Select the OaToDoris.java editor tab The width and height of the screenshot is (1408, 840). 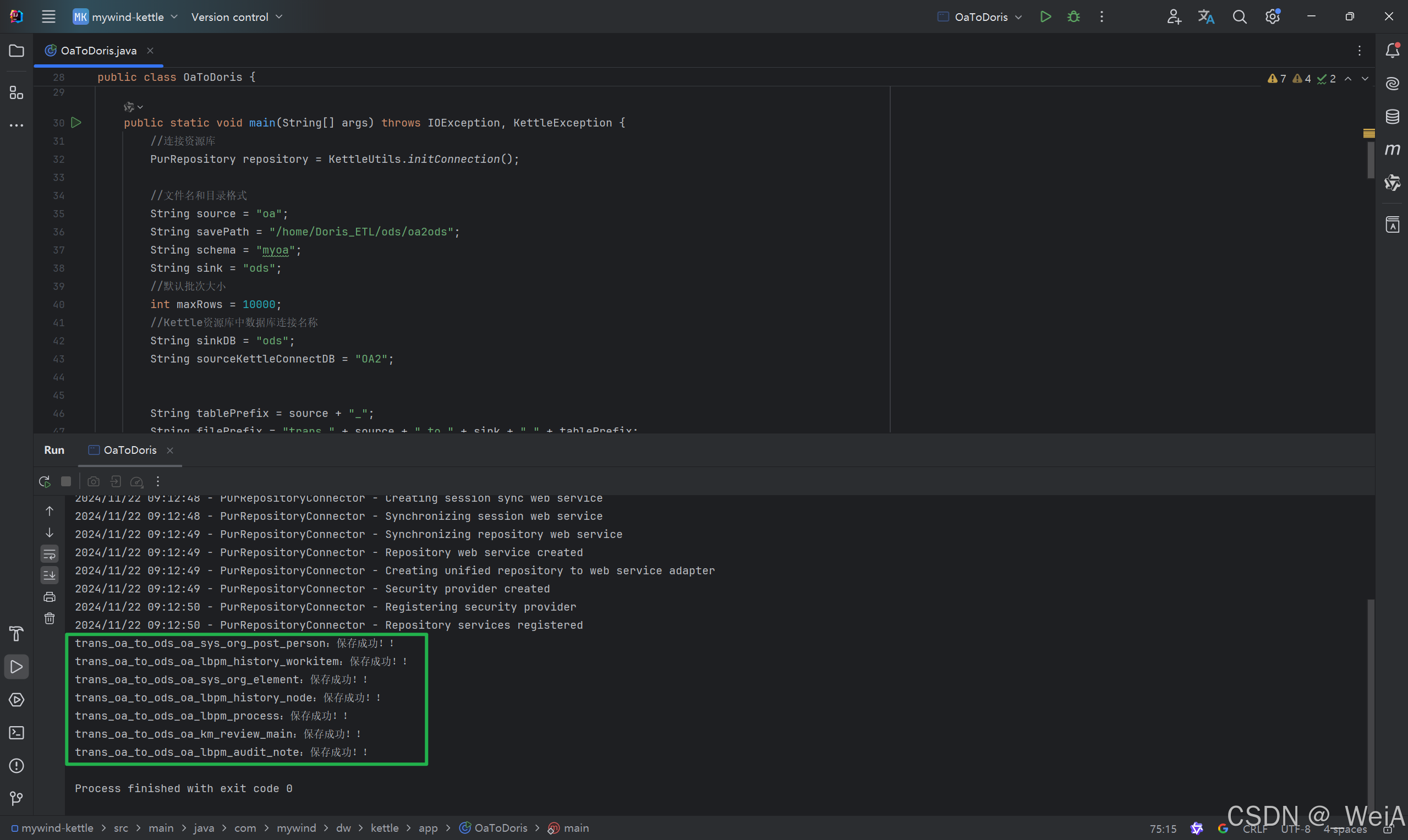click(x=98, y=51)
